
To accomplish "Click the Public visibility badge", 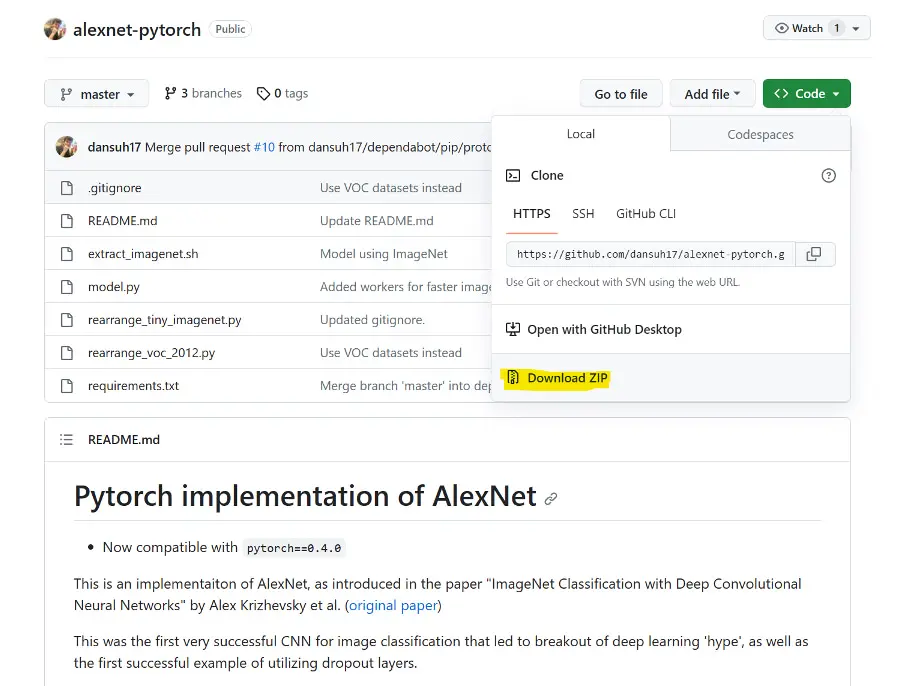I will (x=230, y=29).
